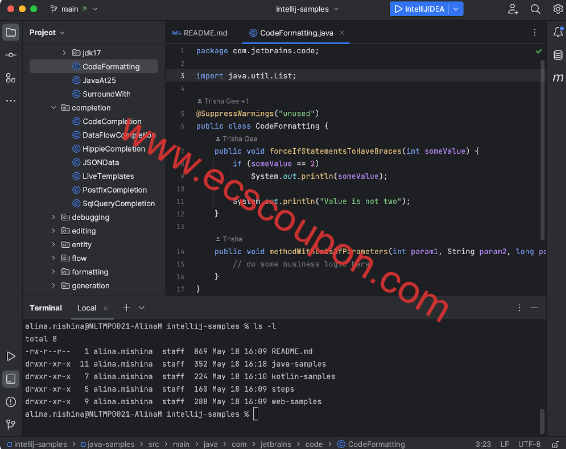
Task: Click the 3:23 line column indicator
Action: (483, 444)
